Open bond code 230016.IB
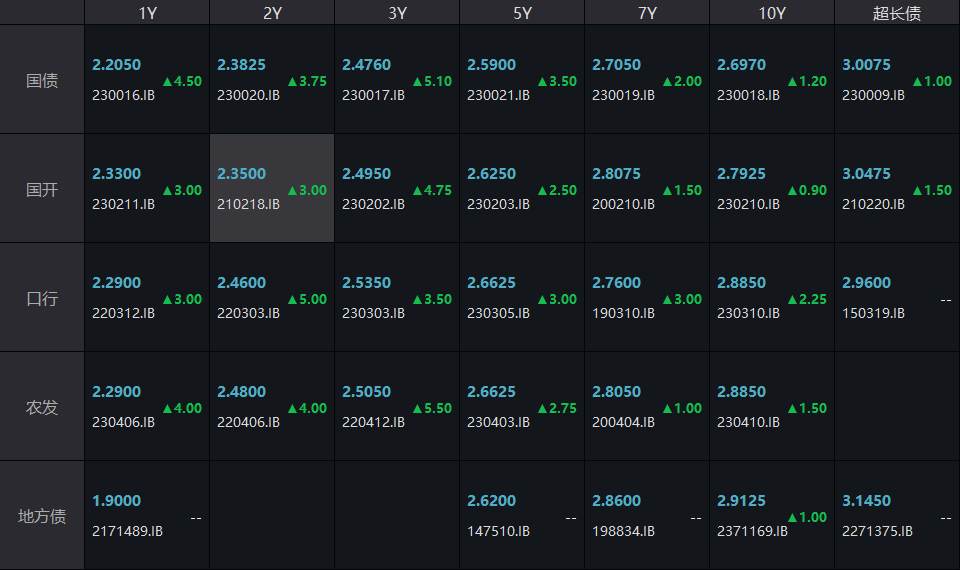Screen dimensions: 960x570 pos(123,95)
